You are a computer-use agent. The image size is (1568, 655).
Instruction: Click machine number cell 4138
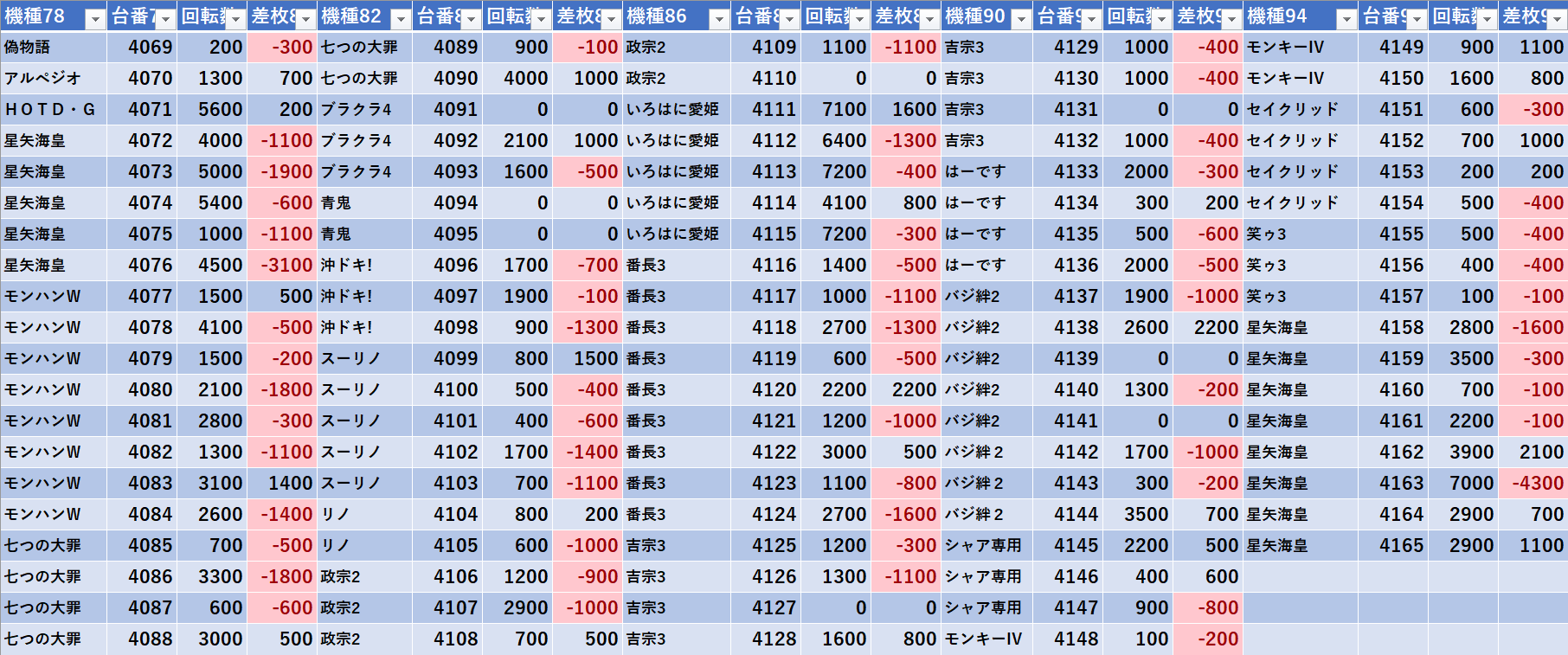point(1068,327)
